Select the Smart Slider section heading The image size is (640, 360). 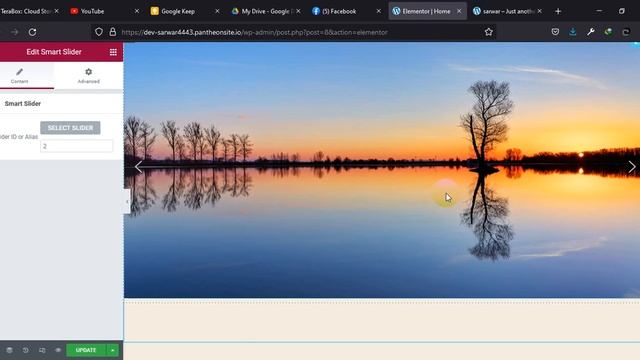point(23,104)
